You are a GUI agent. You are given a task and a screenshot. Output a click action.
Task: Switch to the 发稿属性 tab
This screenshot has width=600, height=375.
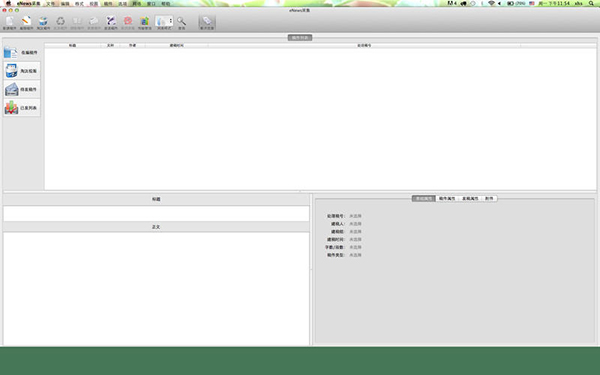coord(470,199)
